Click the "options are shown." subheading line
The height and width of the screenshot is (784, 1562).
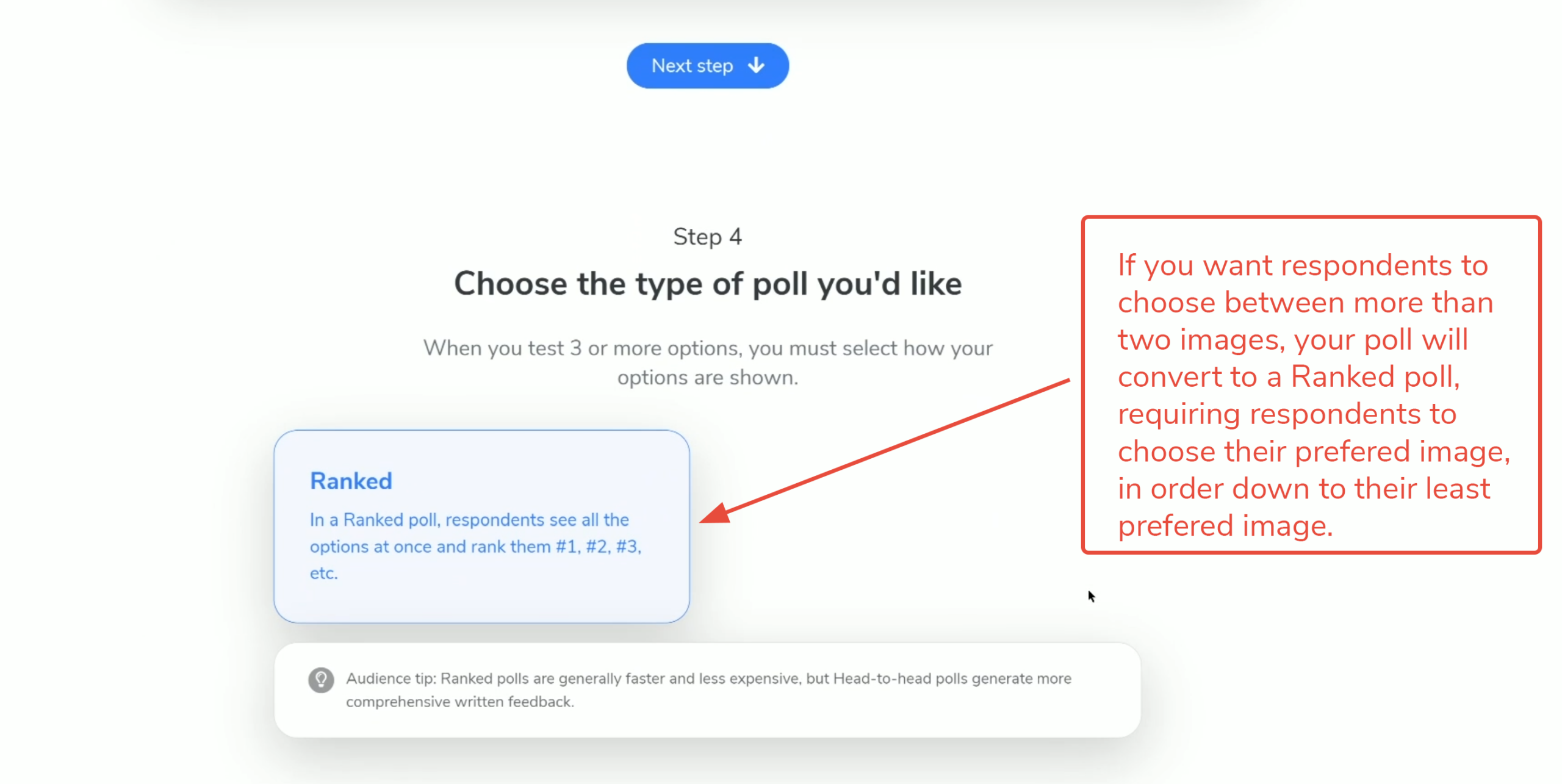coord(707,378)
